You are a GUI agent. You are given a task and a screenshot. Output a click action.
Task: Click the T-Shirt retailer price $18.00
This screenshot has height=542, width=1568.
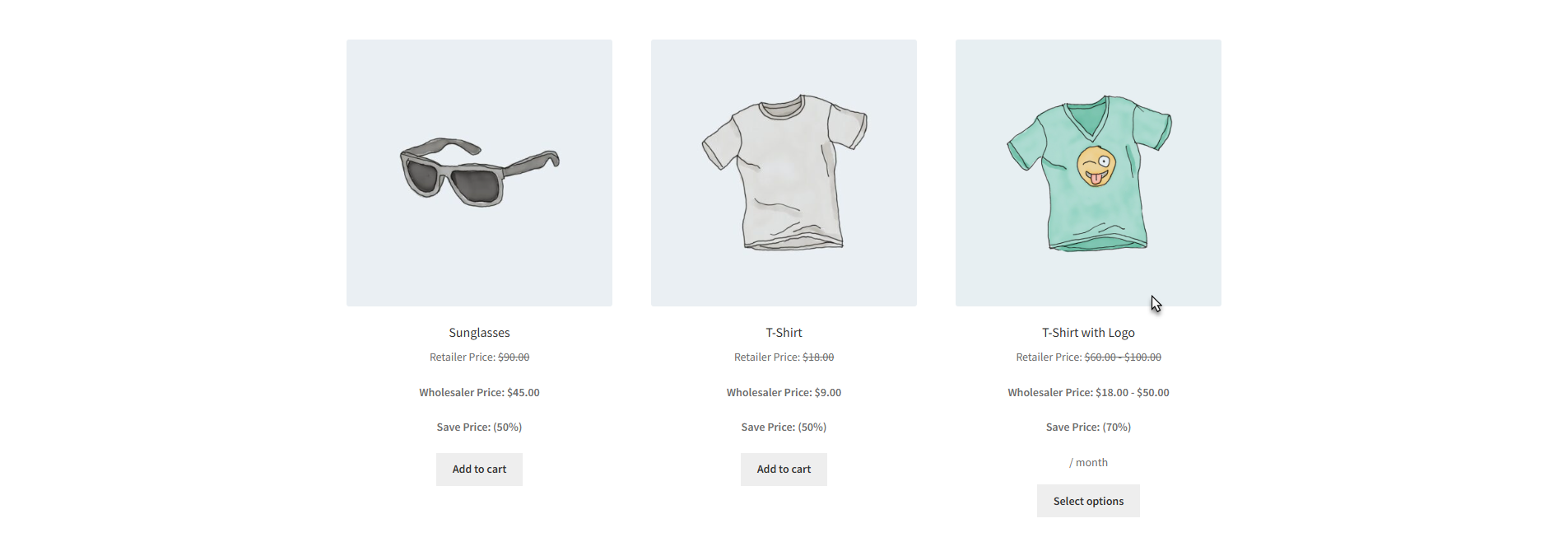pyautogui.click(x=818, y=357)
